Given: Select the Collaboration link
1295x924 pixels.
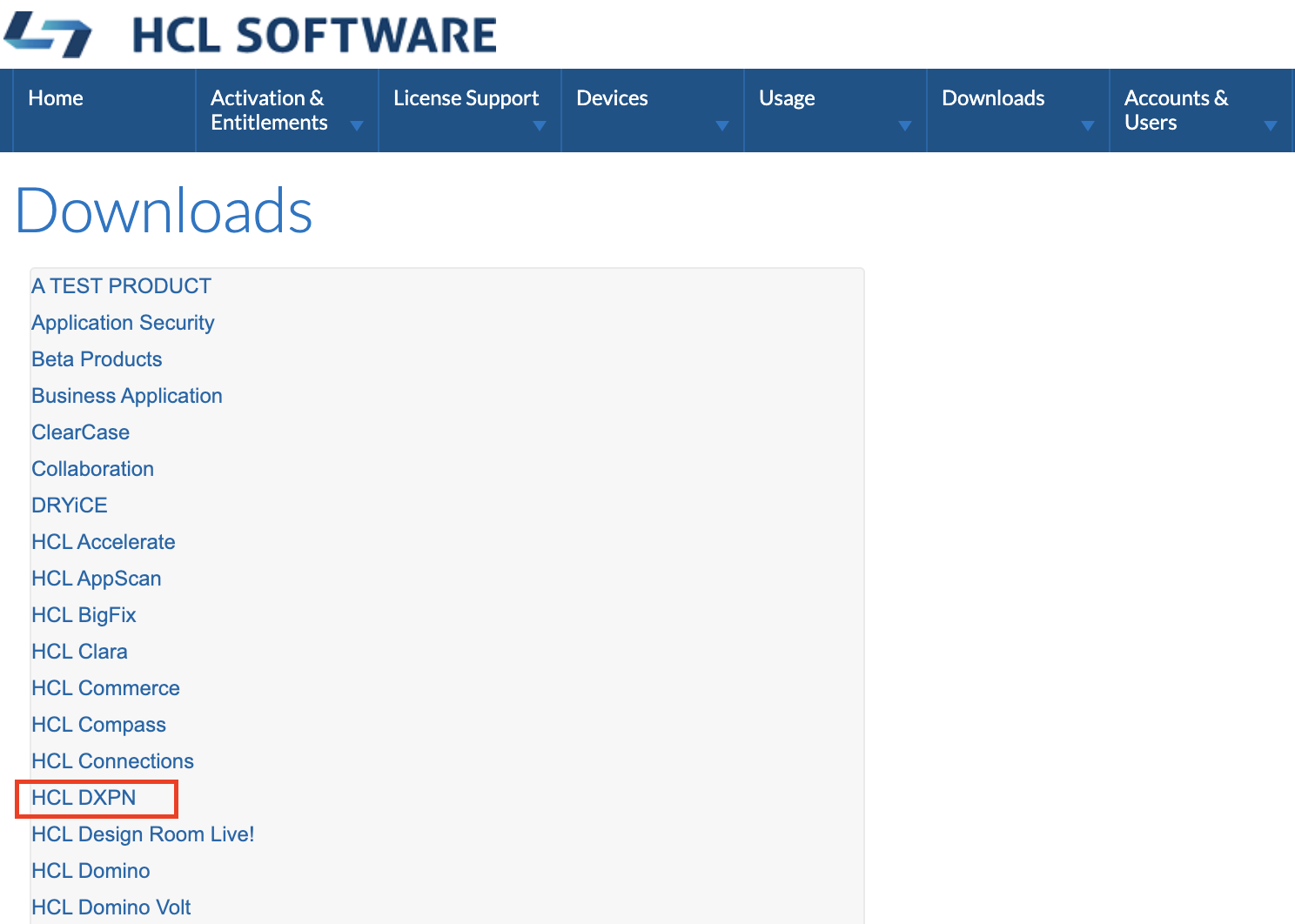Looking at the screenshot, I should coord(92,469).
